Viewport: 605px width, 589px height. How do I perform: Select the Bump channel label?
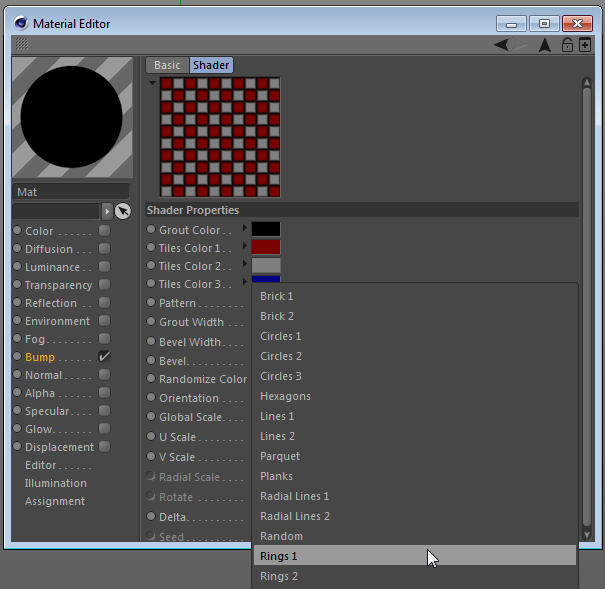click(x=40, y=357)
